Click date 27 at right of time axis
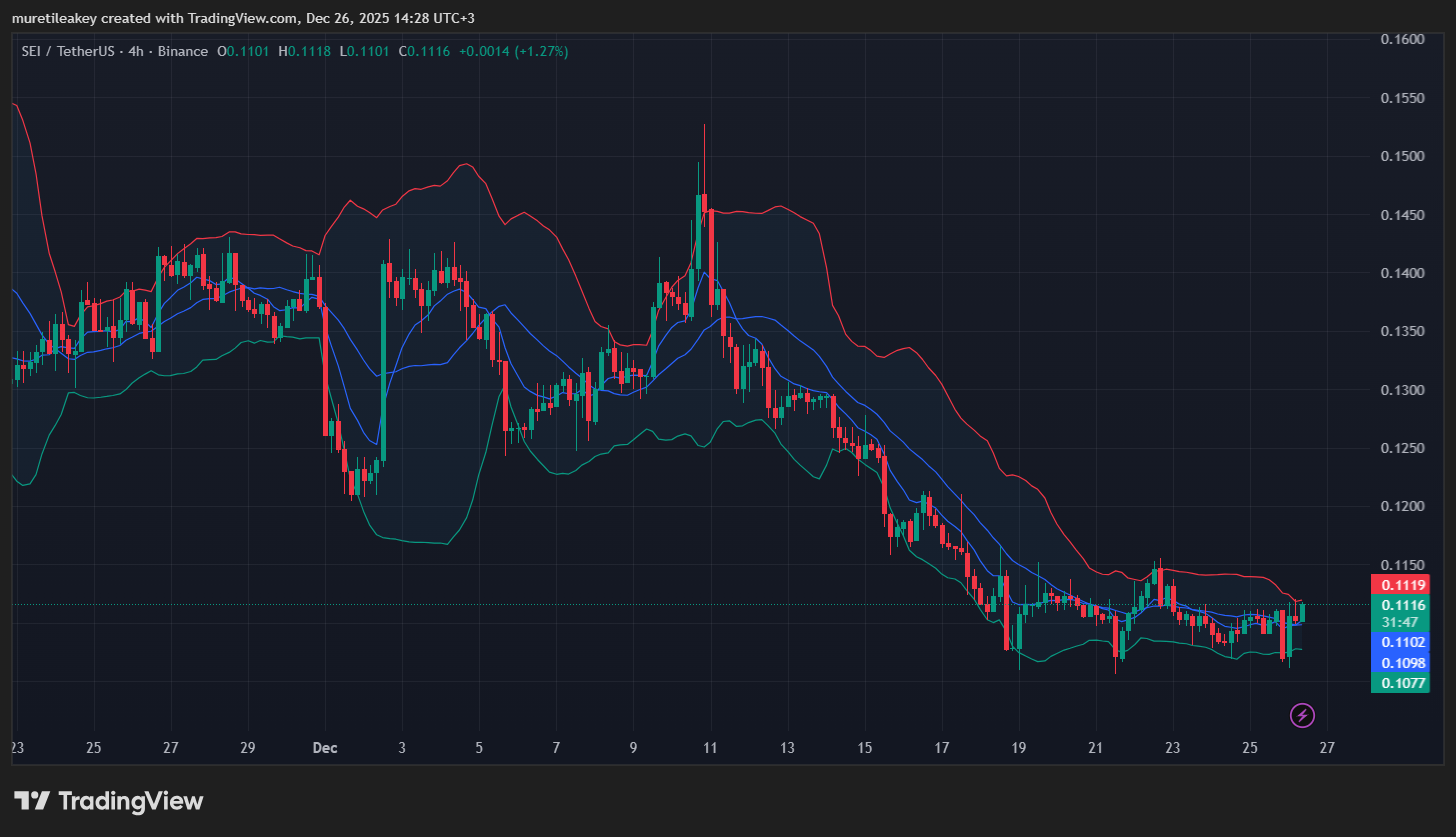This screenshot has width=1456, height=837. [x=1327, y=748]
